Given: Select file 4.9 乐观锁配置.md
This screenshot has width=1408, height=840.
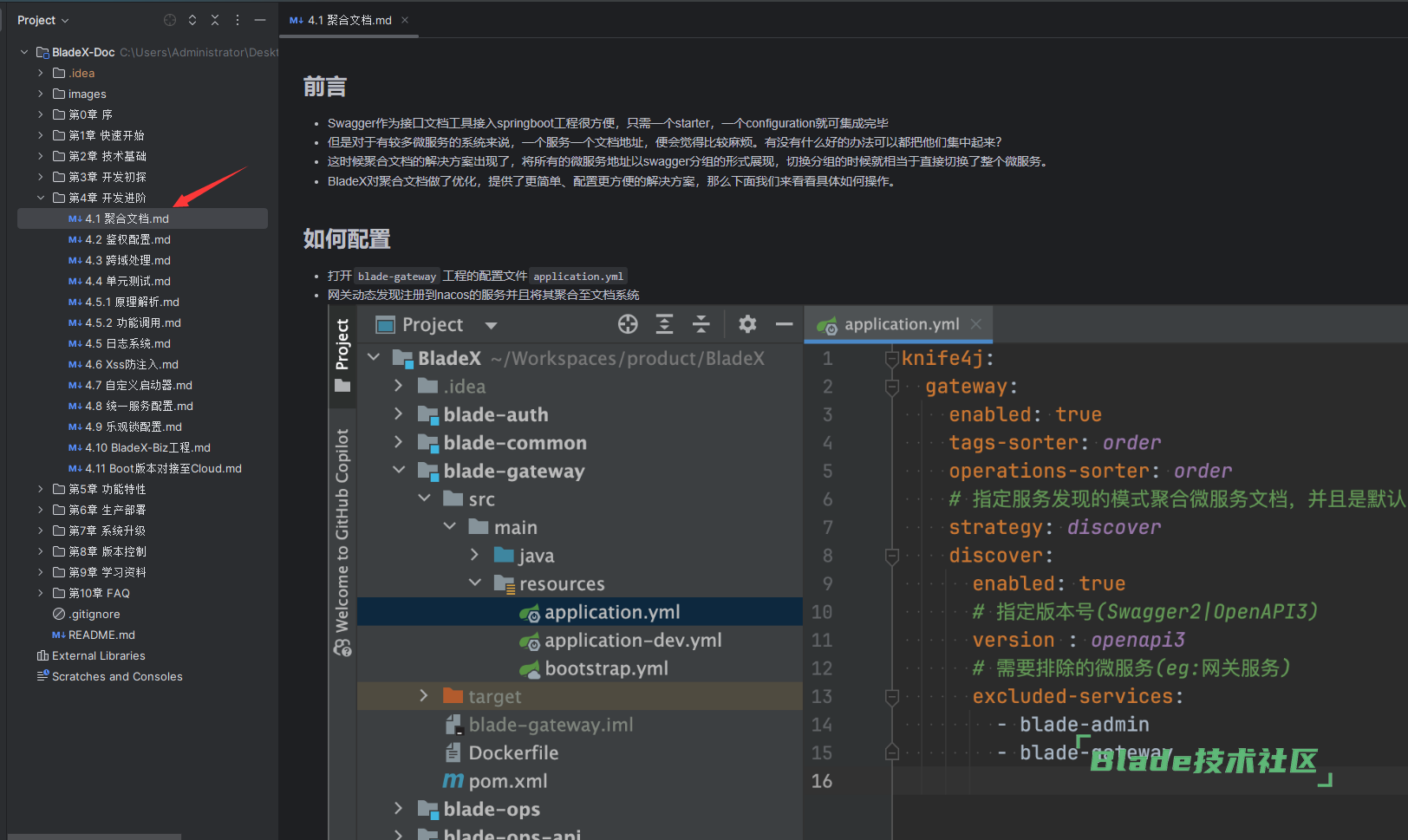Looking at the screenshot, I should [x=134, y=427].
